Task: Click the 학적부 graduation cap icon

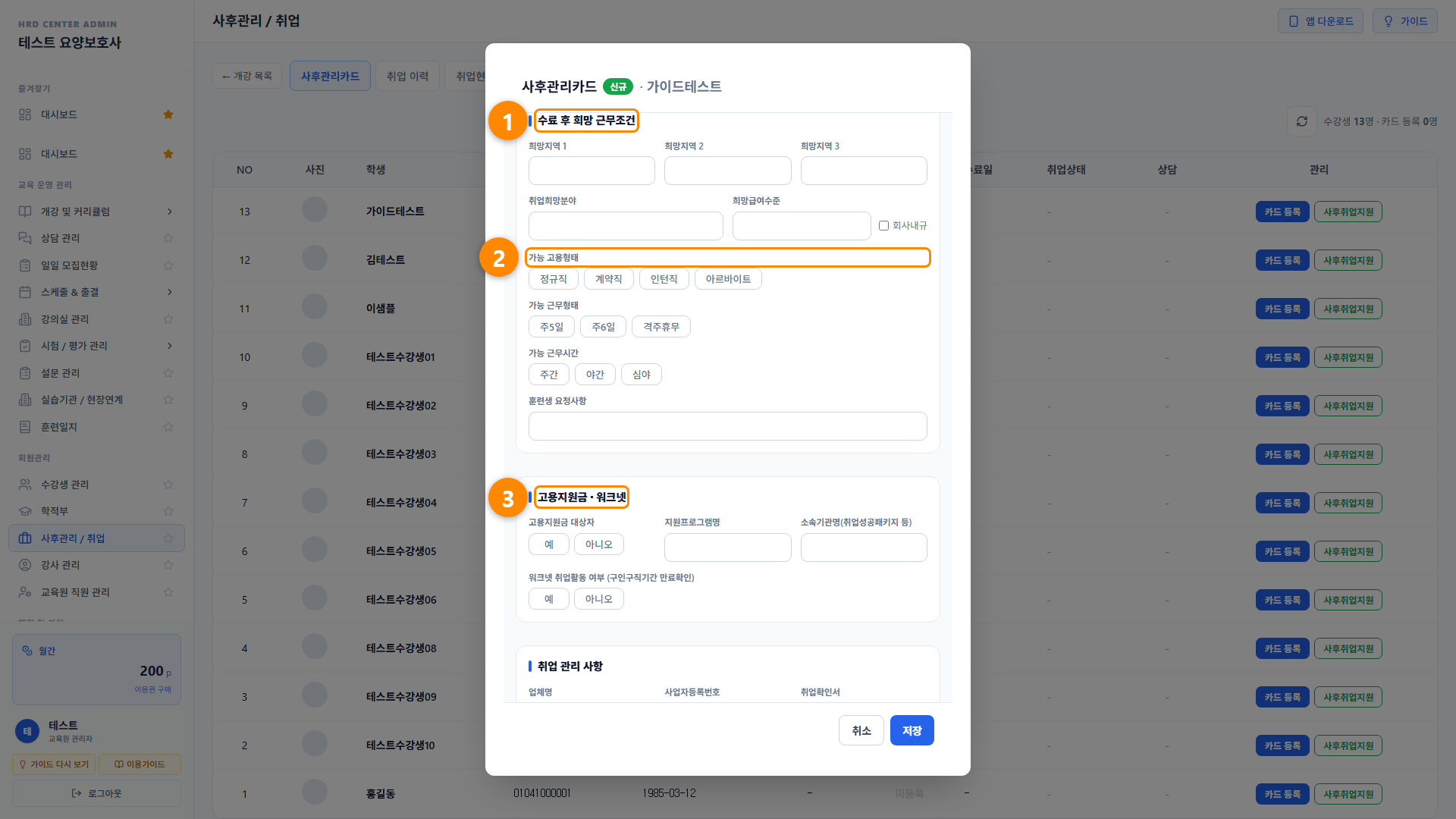Action: pyautogui.click(x=25, y=511)
